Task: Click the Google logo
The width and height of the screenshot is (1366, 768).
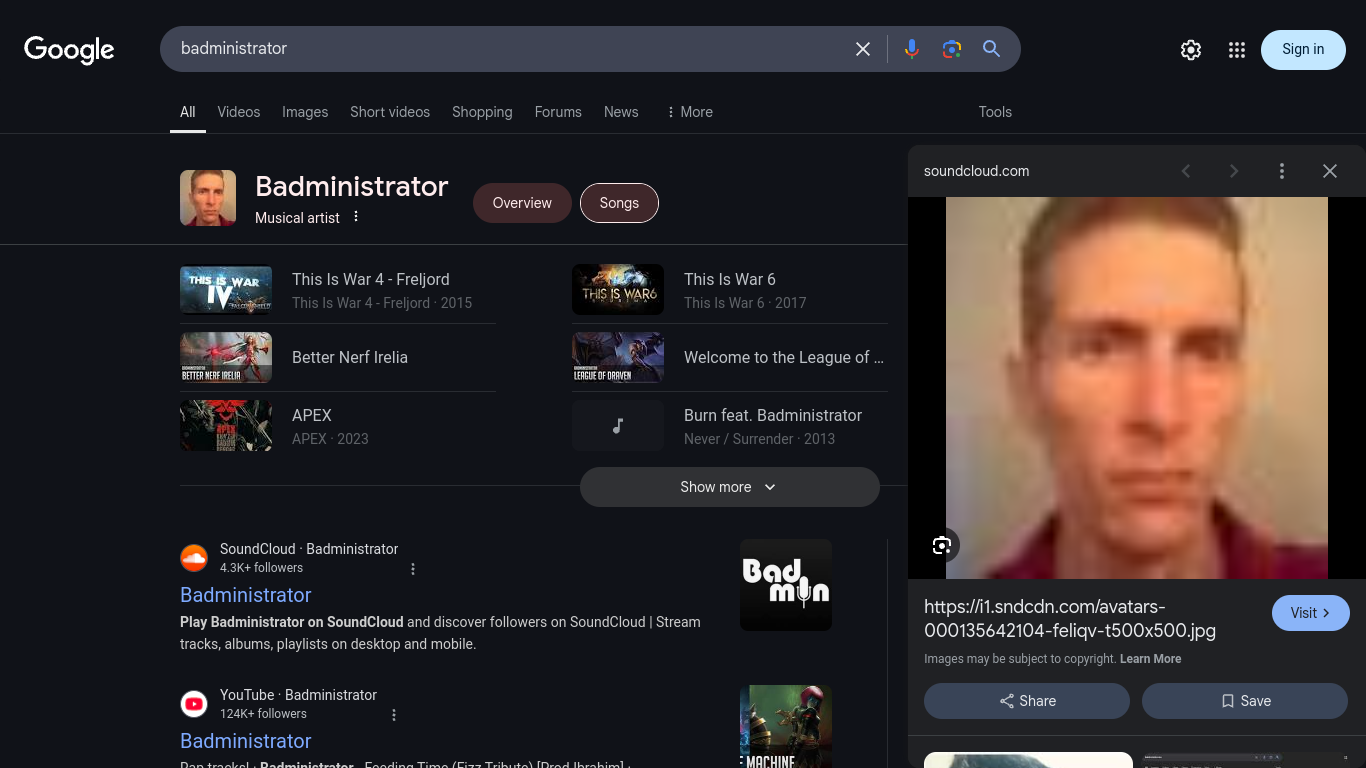Action: 69,50
